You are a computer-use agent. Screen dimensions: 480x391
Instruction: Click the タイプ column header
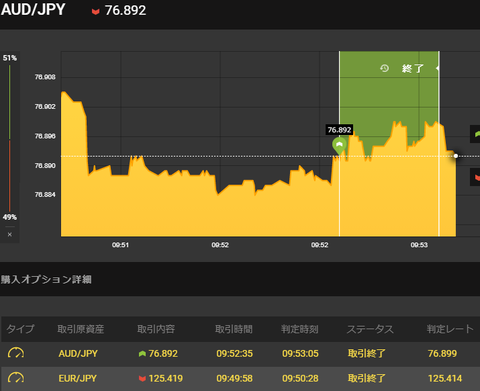tap(20, 329)
